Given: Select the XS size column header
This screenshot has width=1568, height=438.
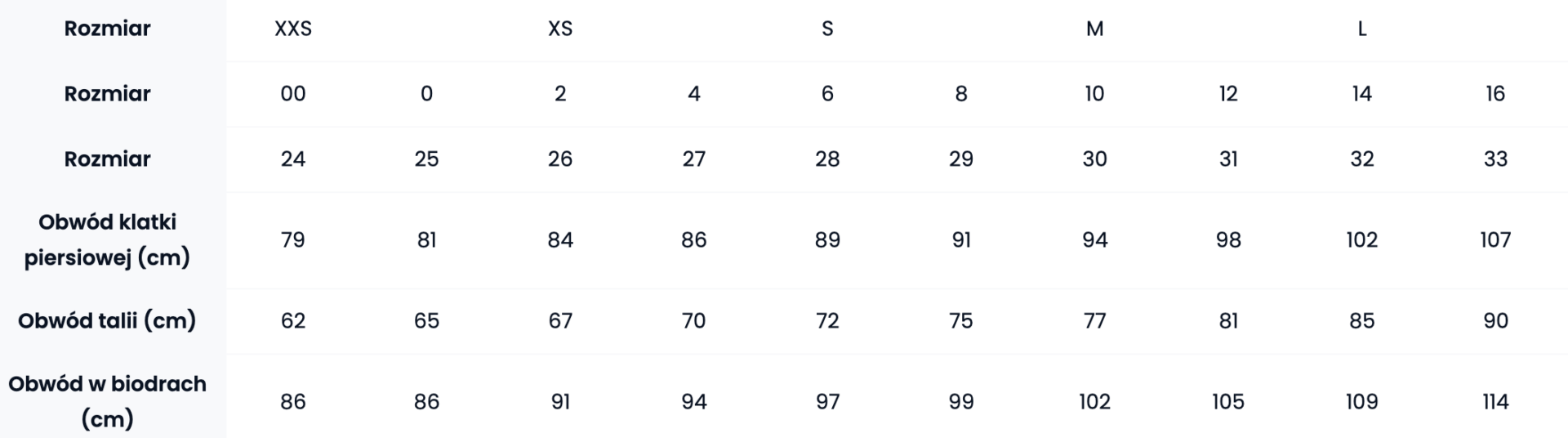Looking at the screenshot, I should 560,29.
